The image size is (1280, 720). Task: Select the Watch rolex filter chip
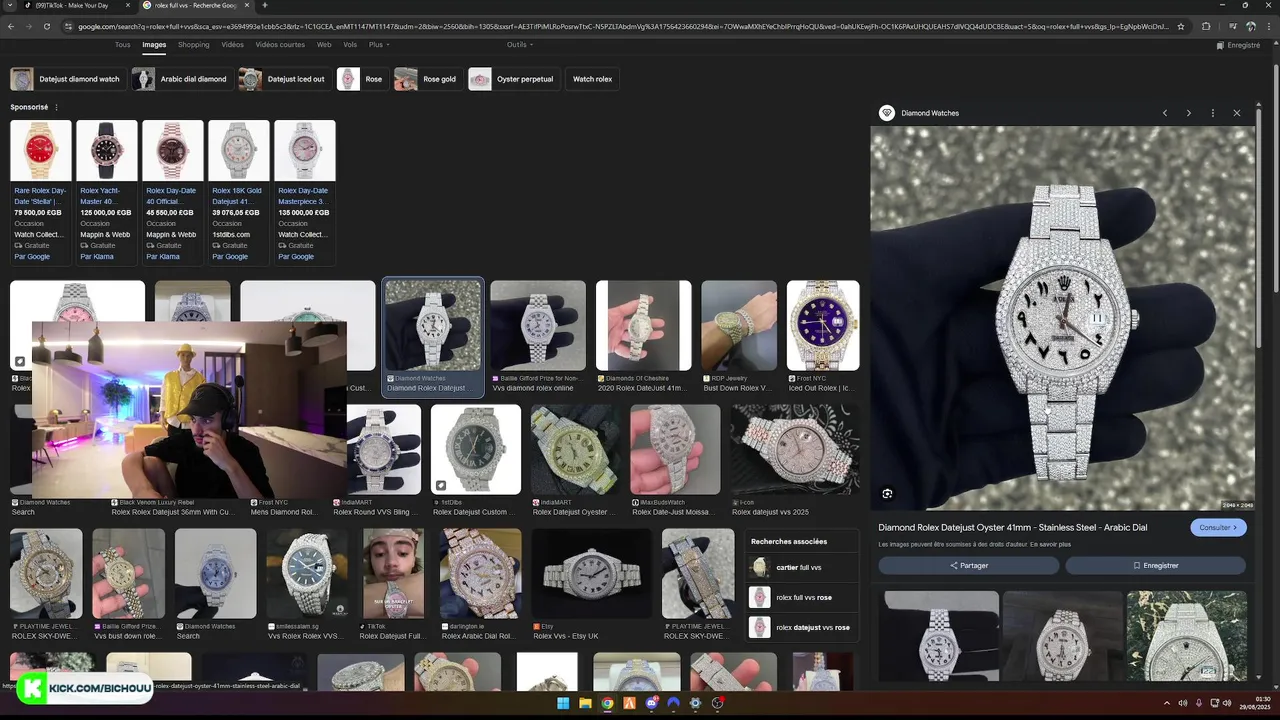(x=592, y=79)
